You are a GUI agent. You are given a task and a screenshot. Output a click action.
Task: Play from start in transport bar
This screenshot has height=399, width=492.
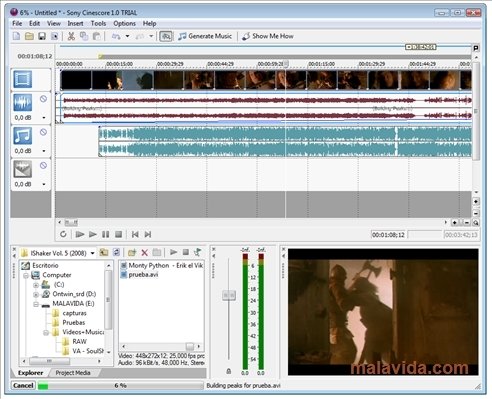coord(80,234)
